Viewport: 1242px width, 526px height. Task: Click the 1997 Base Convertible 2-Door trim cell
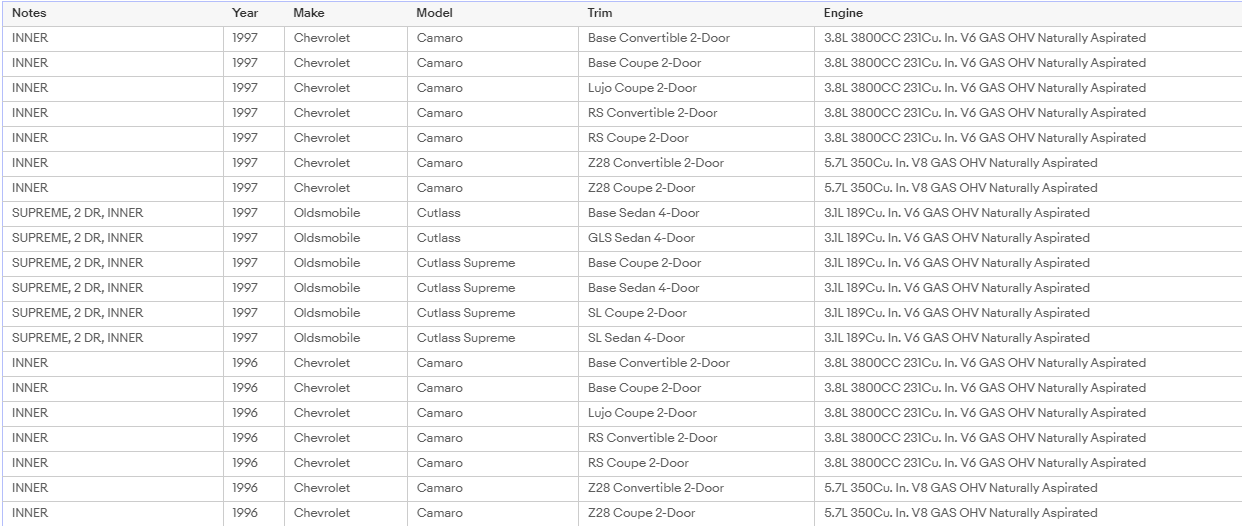pos(696,38)
